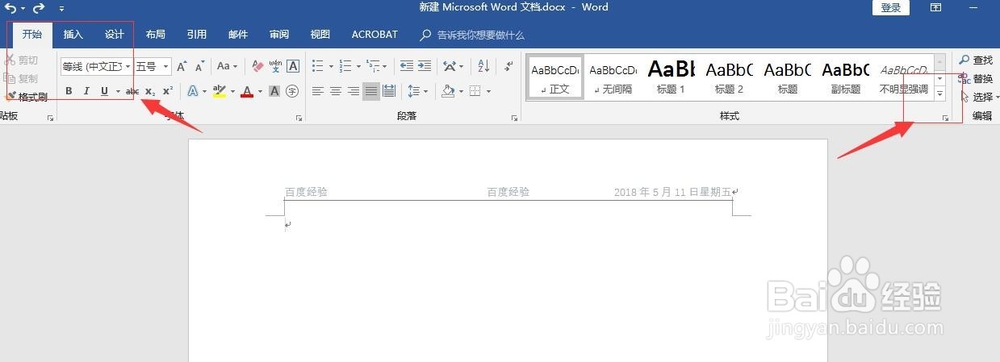The image size is (1000, 362).
Task: Expand the styles gallery more arrow
Action: (939, 93)
